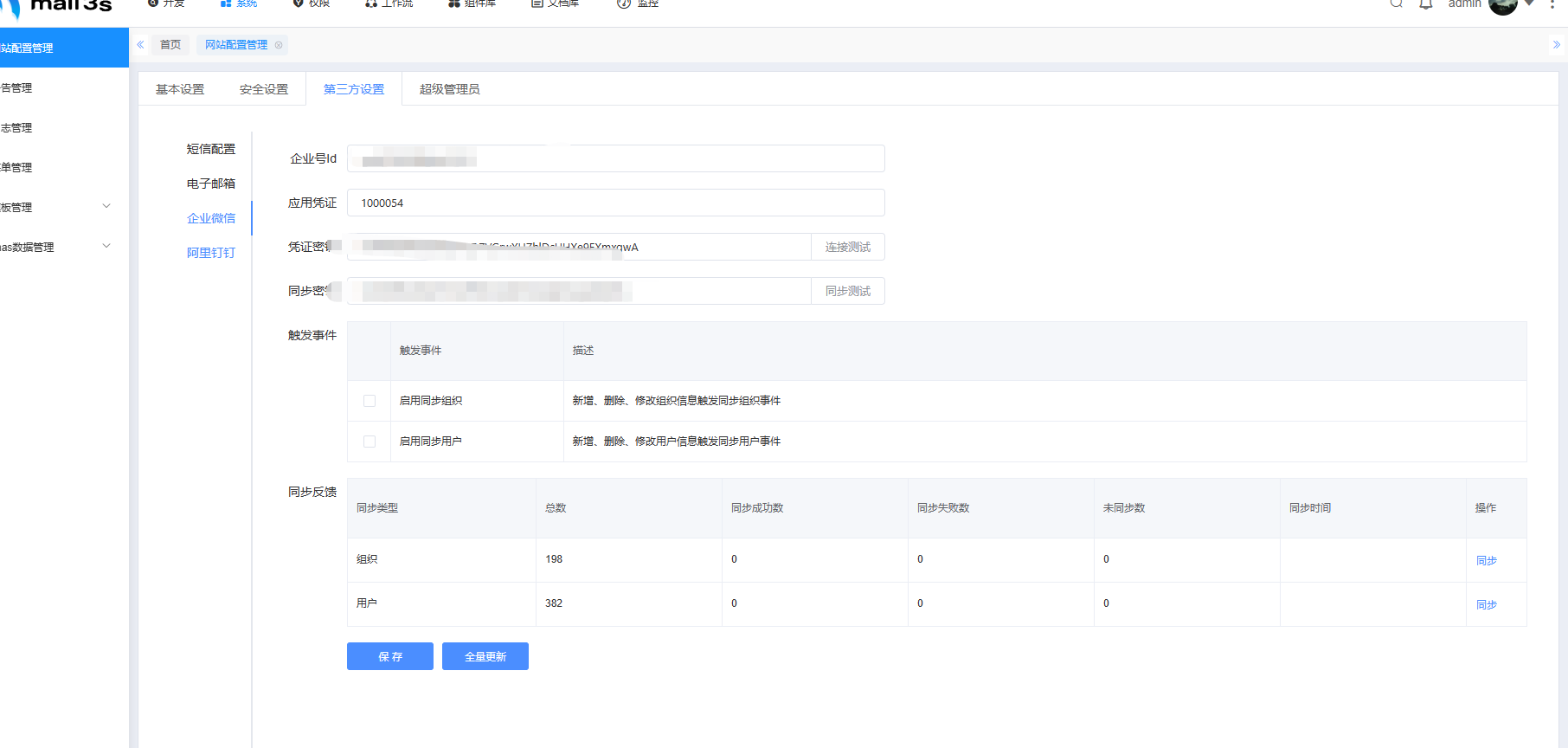This screenshot has height=748, width=1568.
Task: Click text 启用同步组织 in trigger table
Action: (431, 401)
